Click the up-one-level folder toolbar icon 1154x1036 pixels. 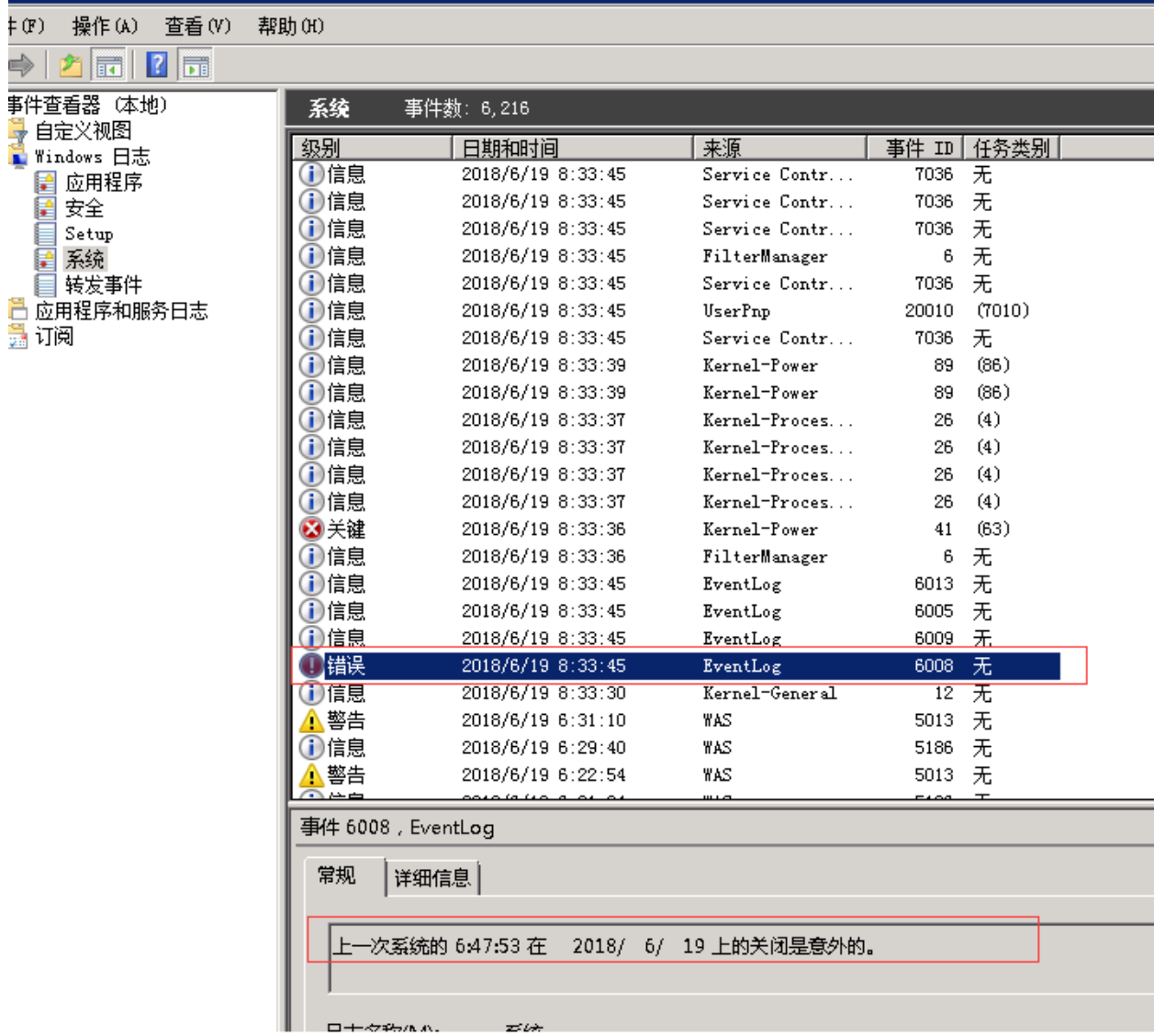71,66
